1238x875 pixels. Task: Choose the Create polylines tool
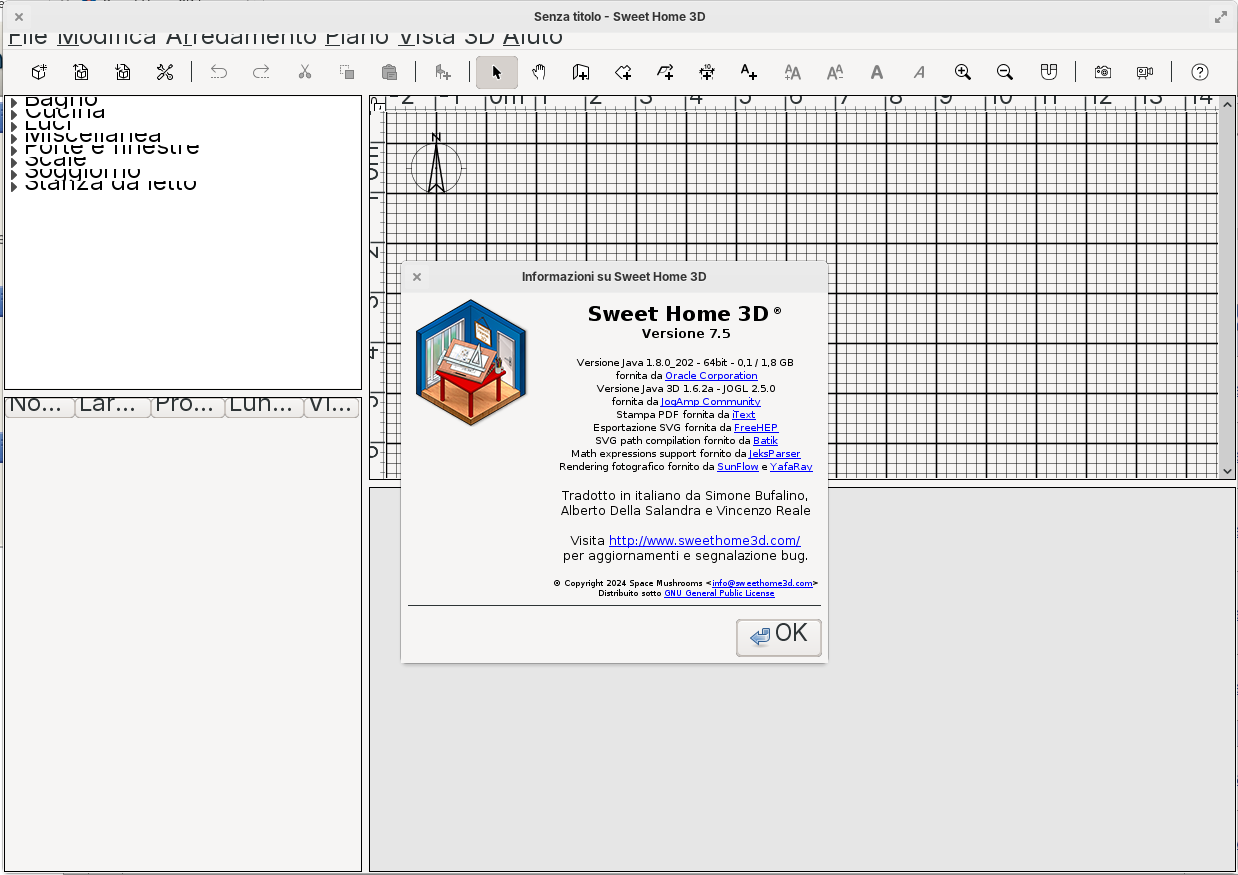coord(665,72)
